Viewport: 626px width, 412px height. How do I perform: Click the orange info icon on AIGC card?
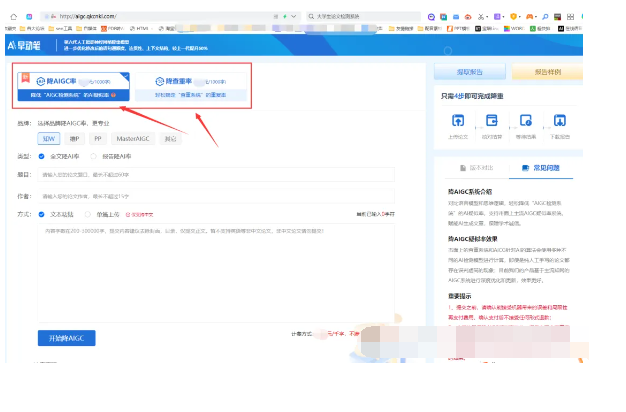[114, 95]
